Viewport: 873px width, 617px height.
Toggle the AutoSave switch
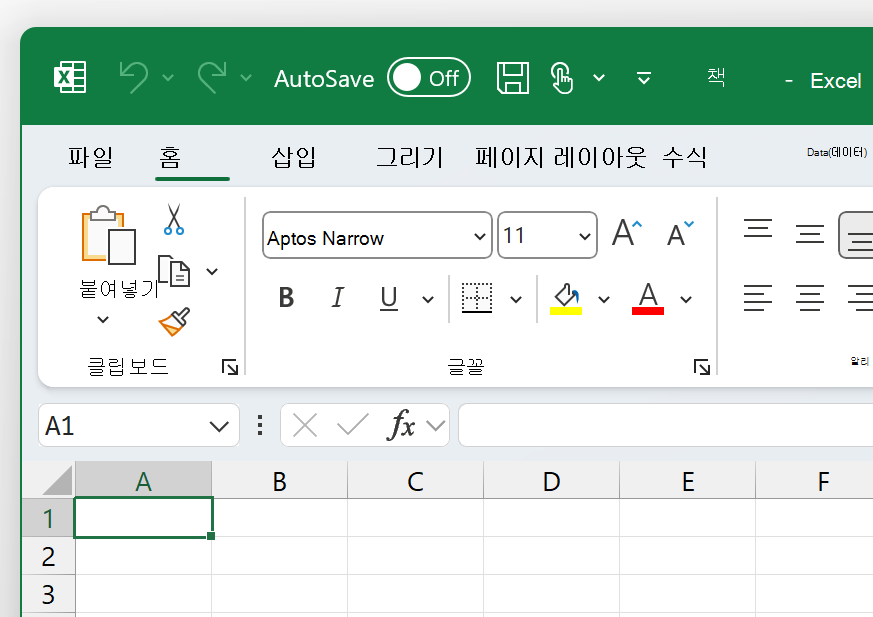coord(429,77)
